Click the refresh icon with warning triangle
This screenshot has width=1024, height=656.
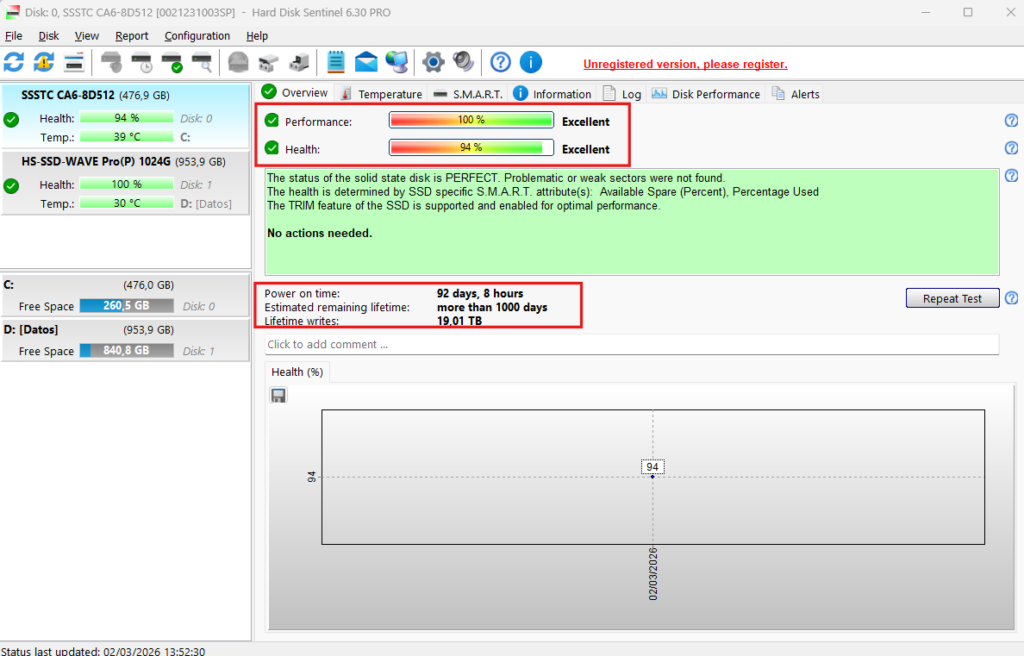(x=43, y=62)
